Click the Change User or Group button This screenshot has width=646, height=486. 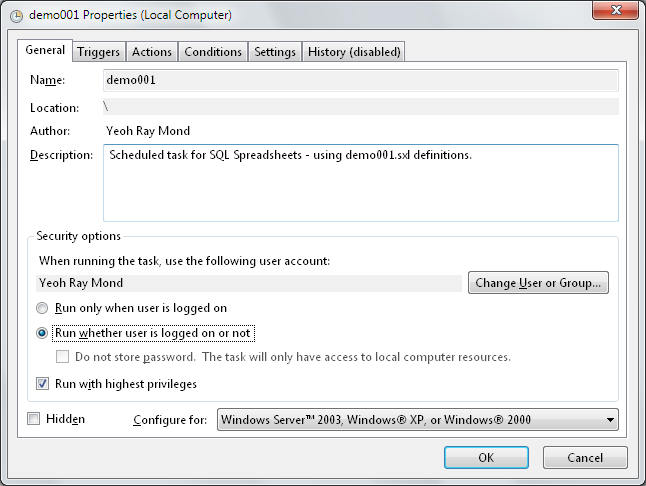coord(538,283)
